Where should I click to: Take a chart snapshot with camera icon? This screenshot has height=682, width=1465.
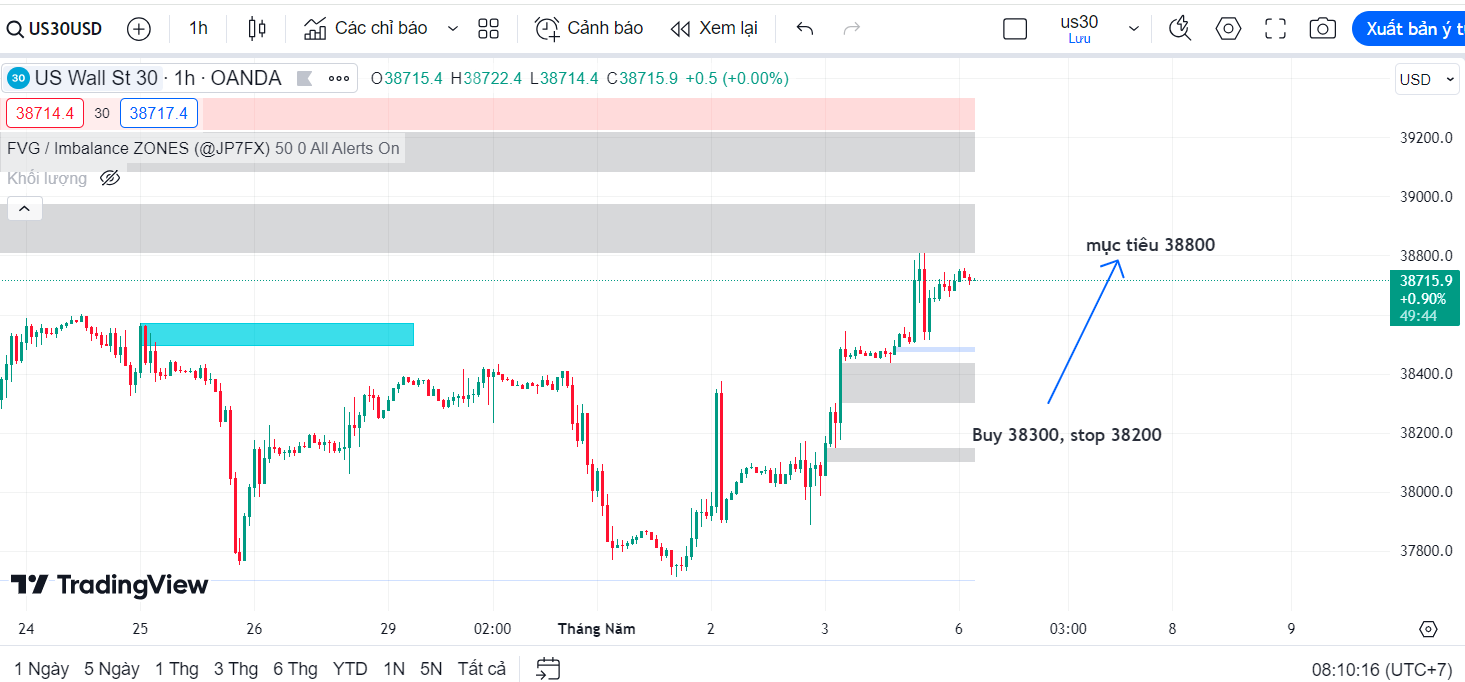[1322, 29]
